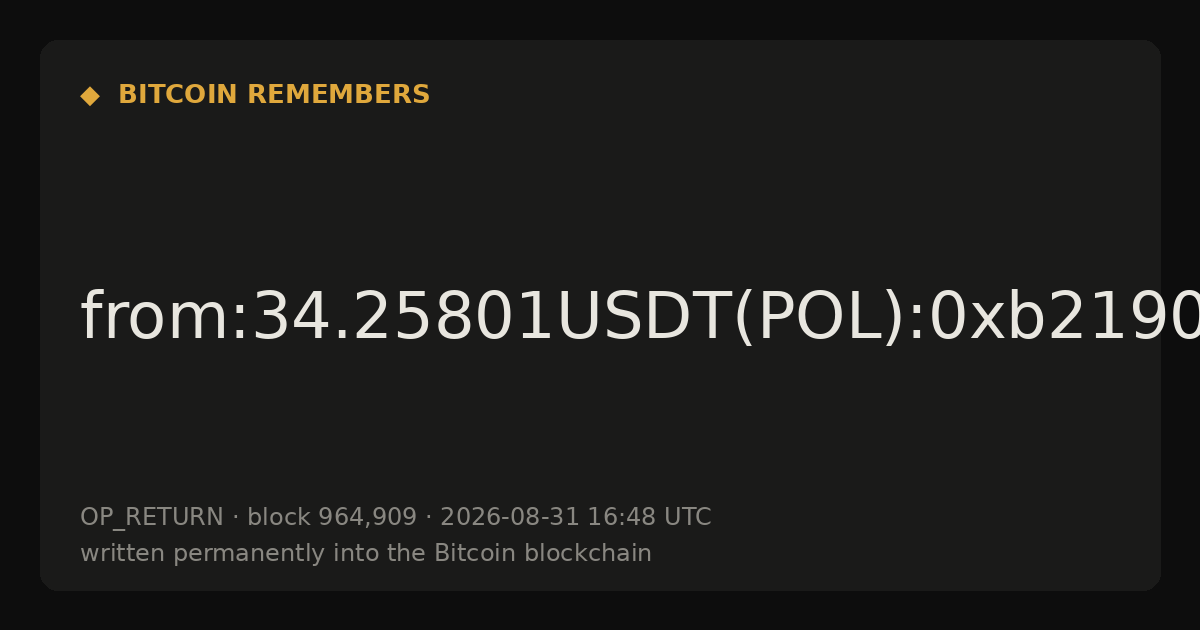
Task: Click the 'from:' prefix of the message
Action: tap(165, 318)
